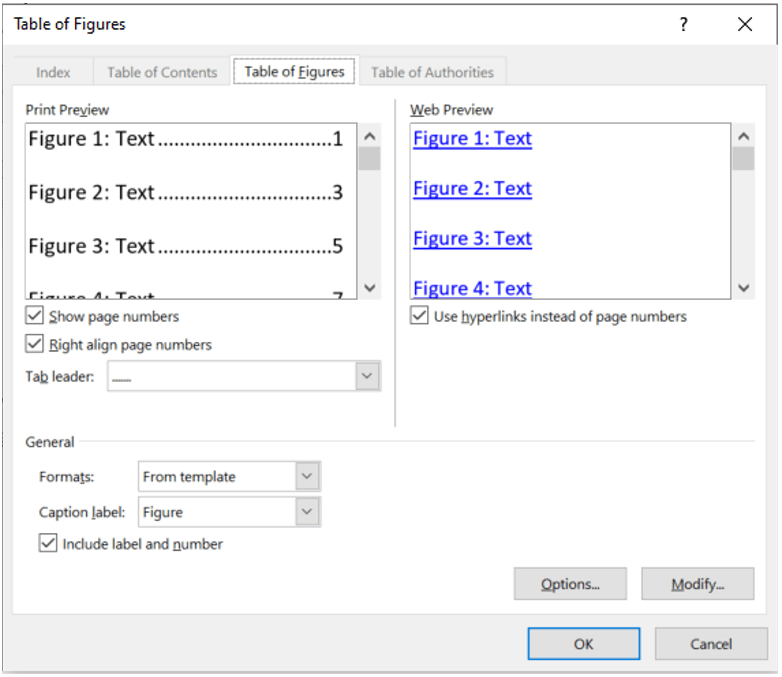This screenshot has height=677, width=782.
Task: Open the Caption label dropdown
Action: click(x=307, y=512)
